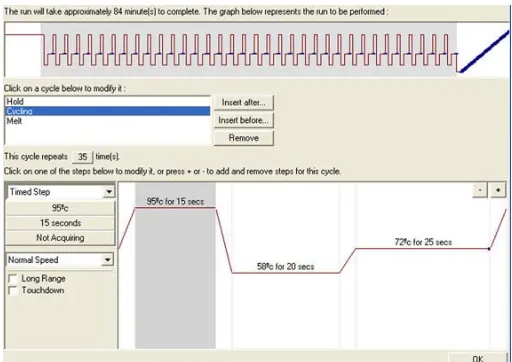
Task: Remove a step with the minus button
Action: click(480, 190)
